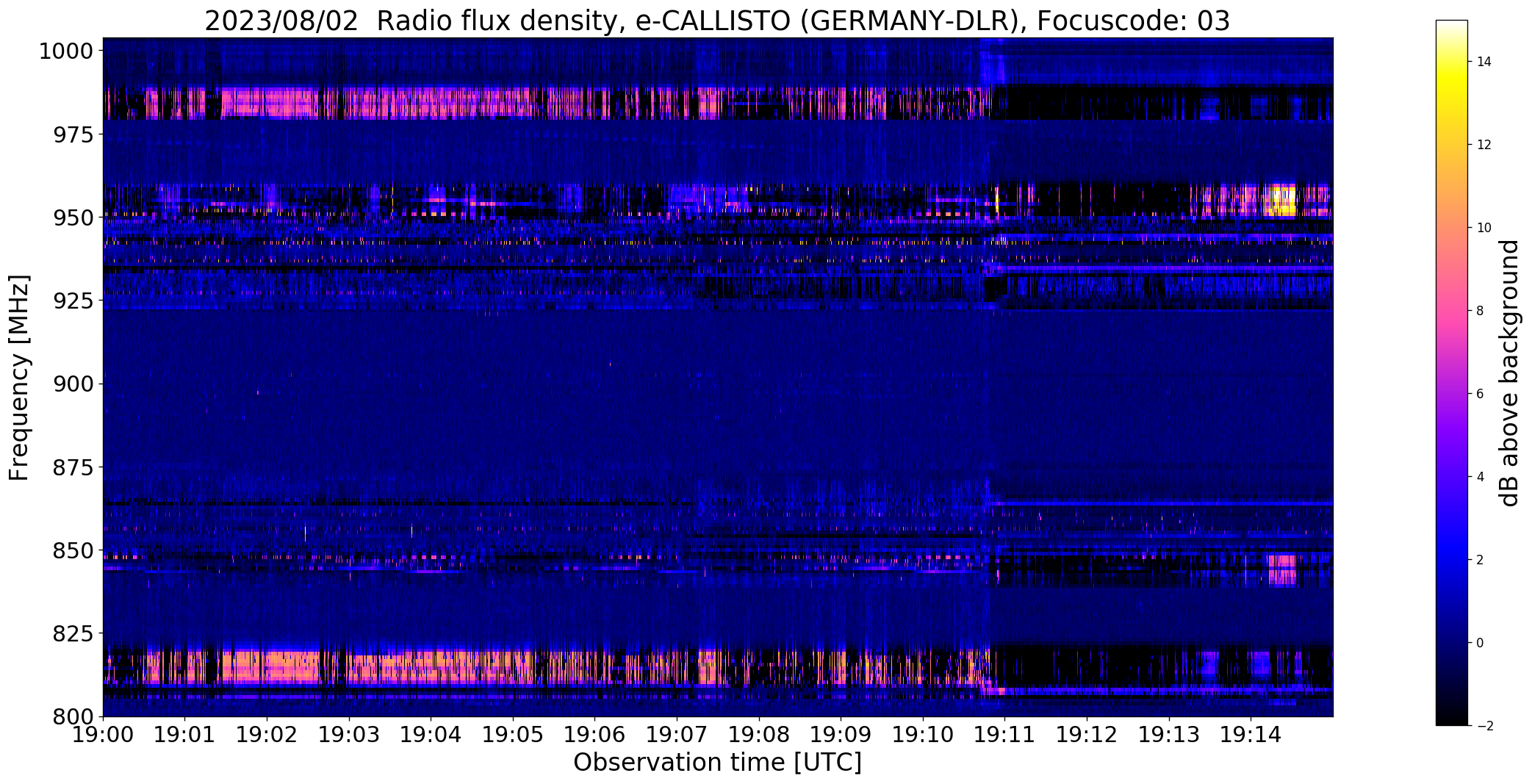Click the 925 frequency tick label
The width and height of the screenshot is (1532, 784).
click(x=73, y=301)
